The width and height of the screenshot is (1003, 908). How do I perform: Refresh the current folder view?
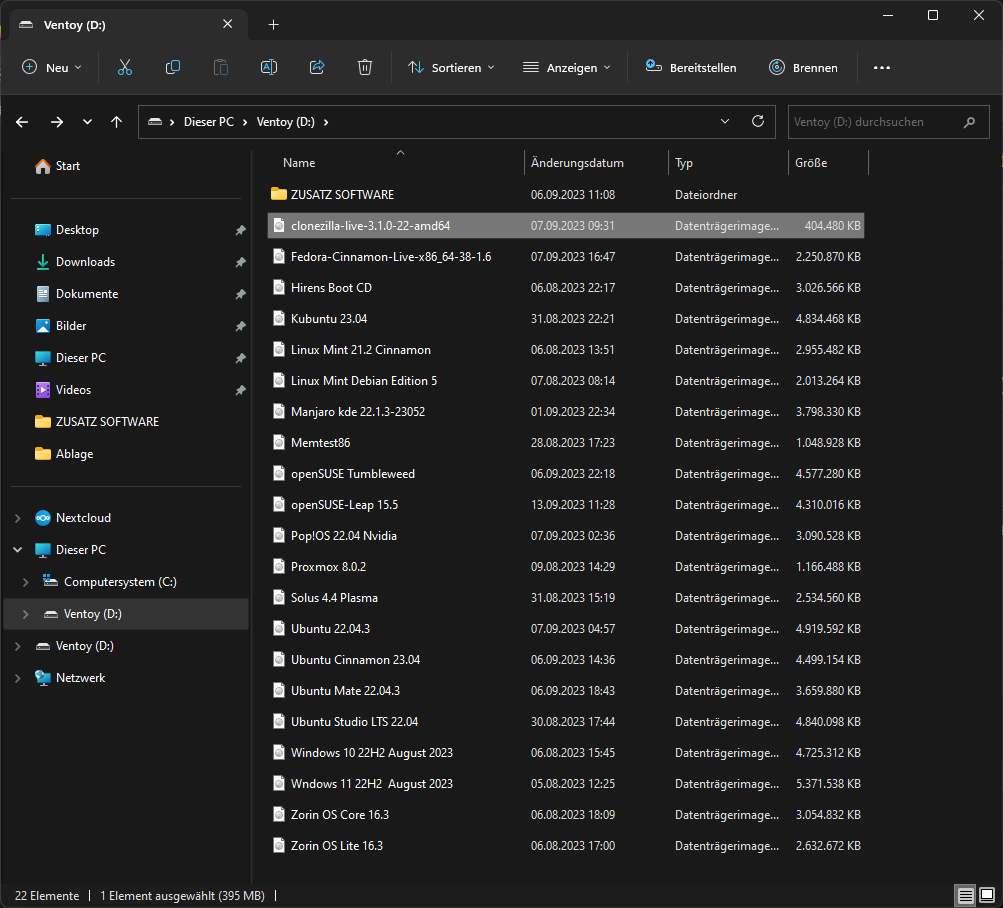tap(758, 121)
